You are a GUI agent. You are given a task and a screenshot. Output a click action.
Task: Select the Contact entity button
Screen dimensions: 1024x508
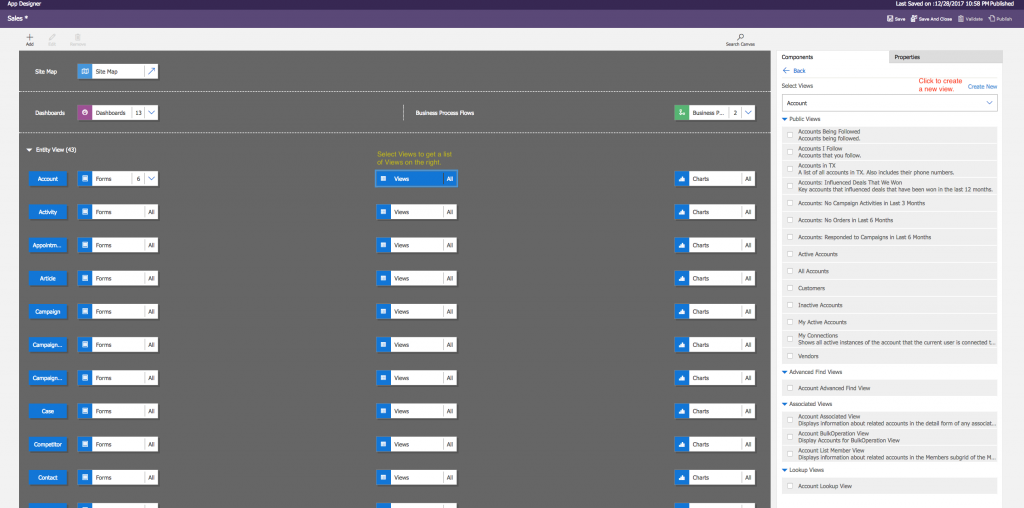48,477
